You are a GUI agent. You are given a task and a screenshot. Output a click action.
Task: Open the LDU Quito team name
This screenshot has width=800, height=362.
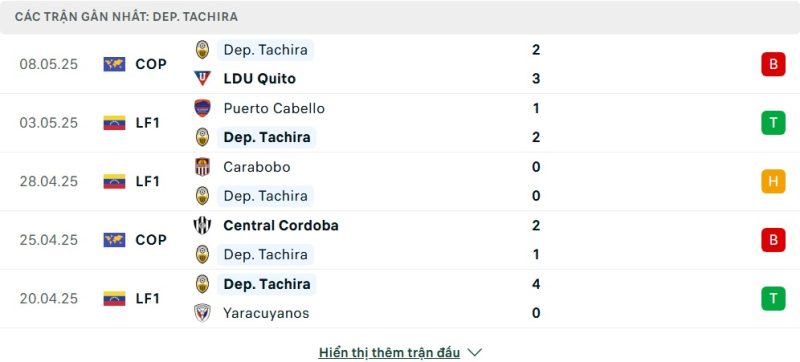pyautogui.click(x=260, y=79)
